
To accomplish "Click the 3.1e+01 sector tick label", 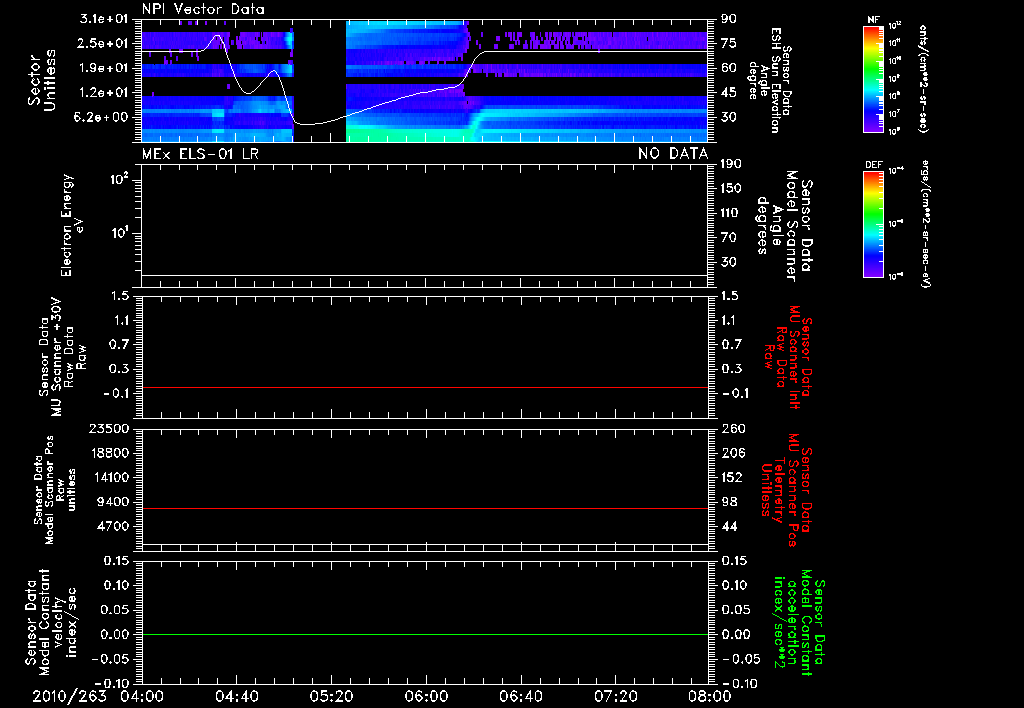I will (x=104, y=18).
